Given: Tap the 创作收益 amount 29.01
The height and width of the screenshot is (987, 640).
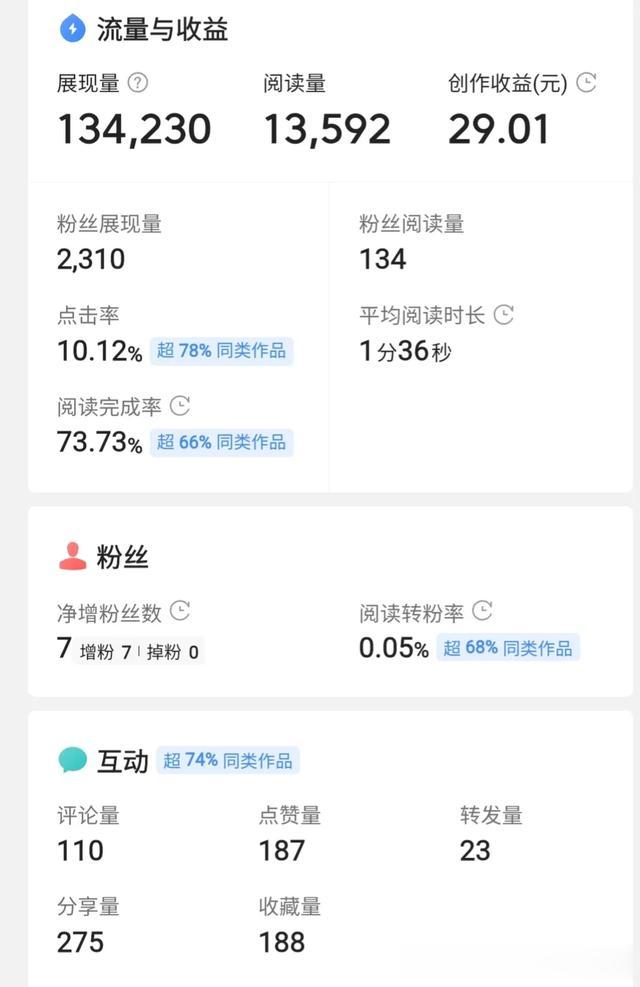Looking at the screenshot, I should 499,130.
